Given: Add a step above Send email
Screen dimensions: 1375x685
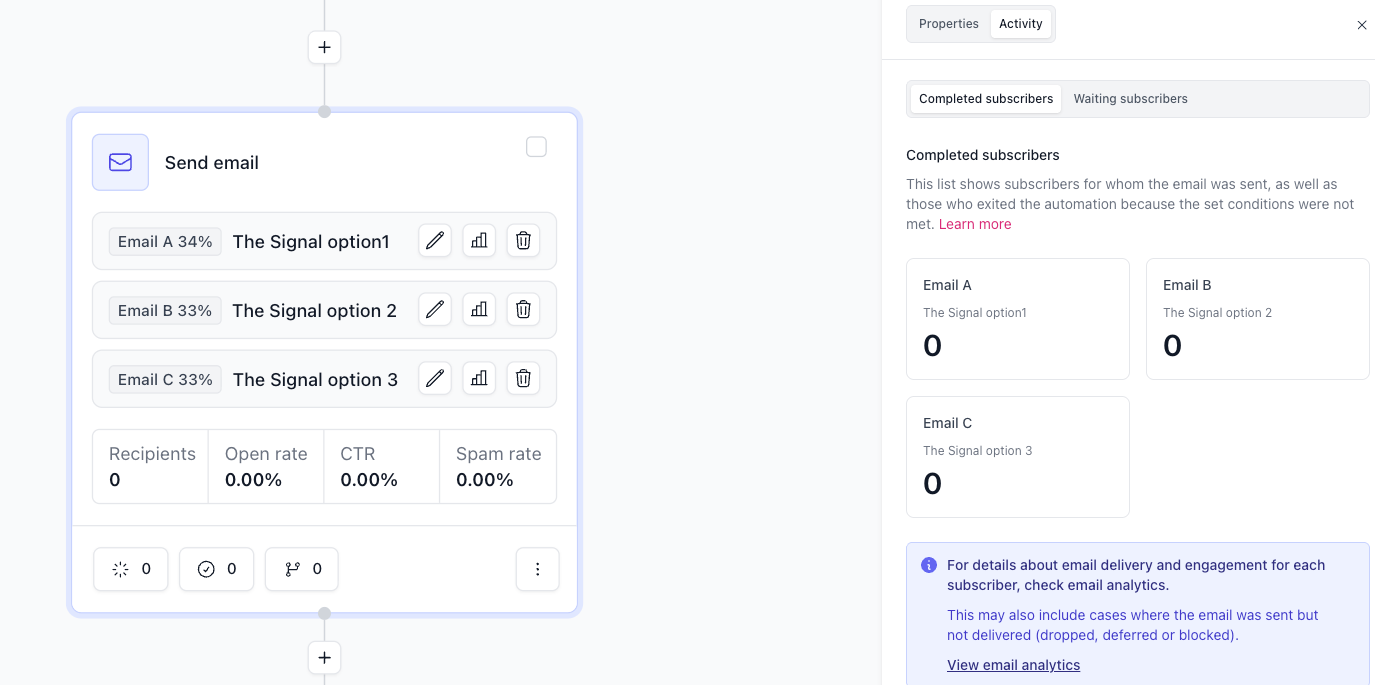Looking at the screenshot, I should pos(324,47).
